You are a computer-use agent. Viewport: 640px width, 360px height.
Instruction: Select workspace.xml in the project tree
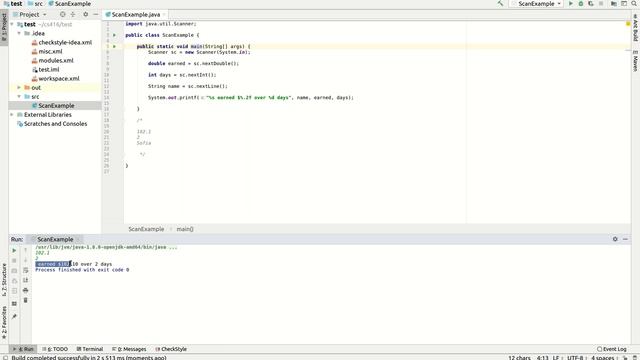pyautogui.click(x=55, y=78)
